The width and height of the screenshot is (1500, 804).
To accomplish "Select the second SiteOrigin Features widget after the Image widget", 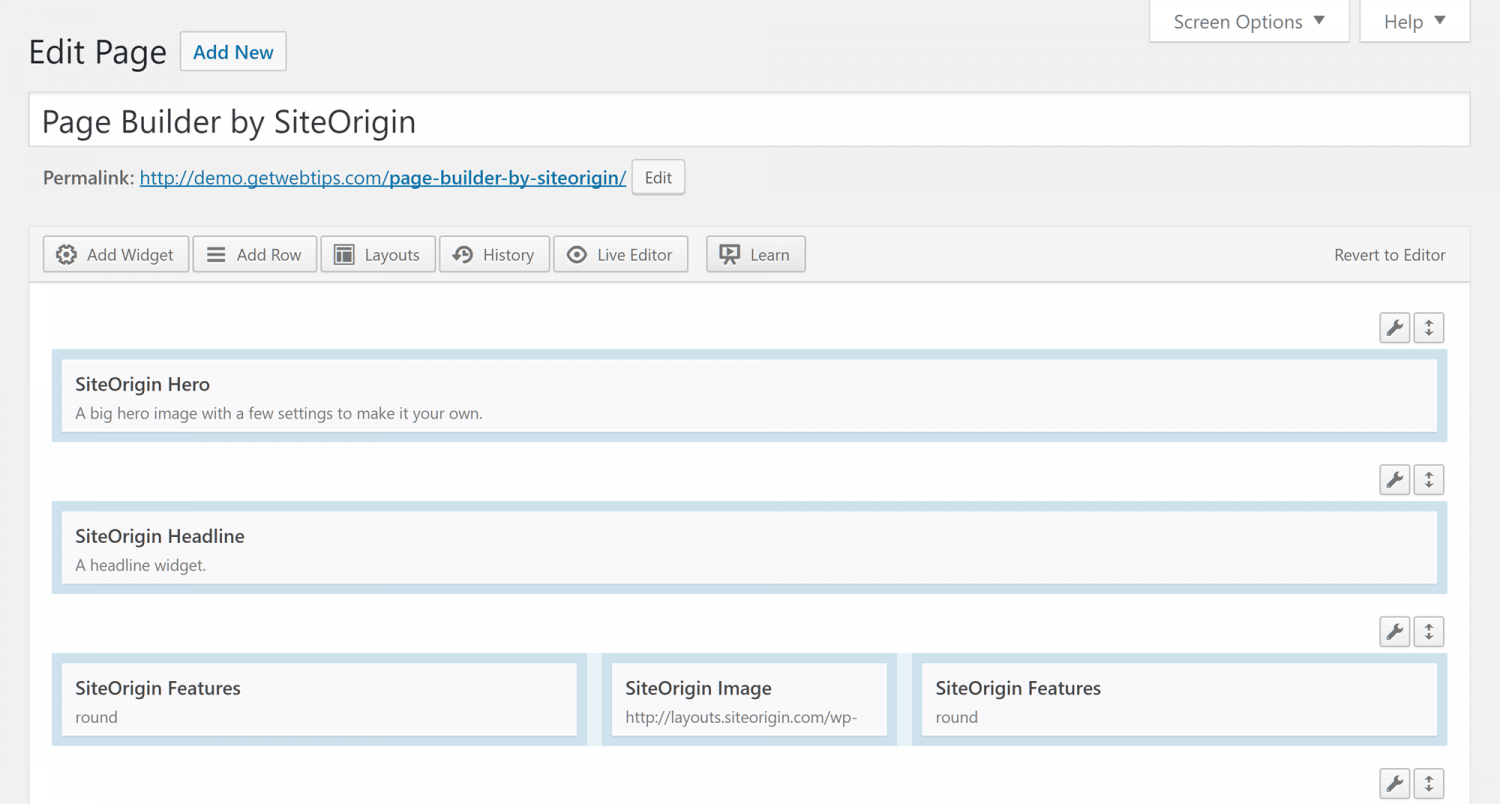I will pos(1179,700).
